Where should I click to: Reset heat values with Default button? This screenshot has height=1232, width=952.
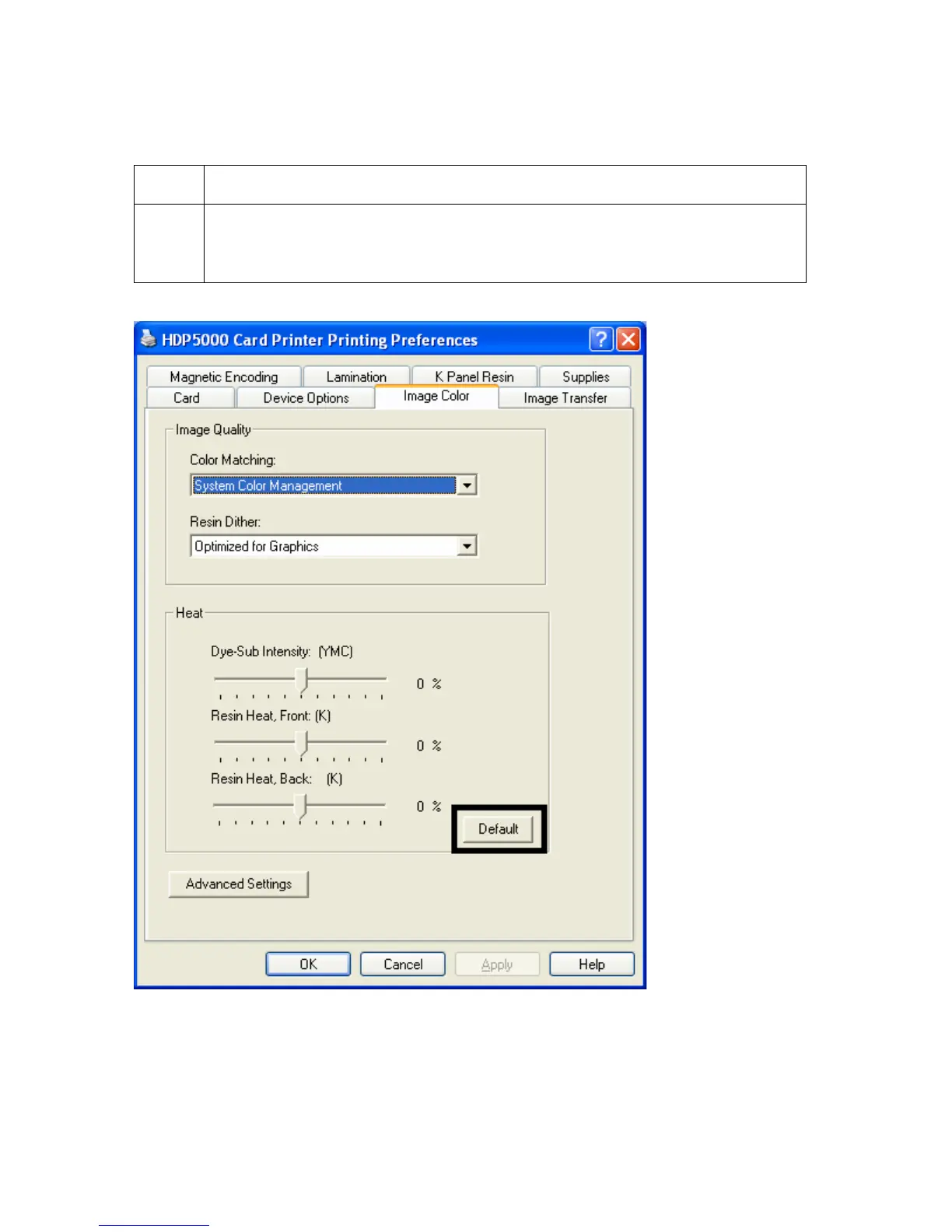(498, 829)
